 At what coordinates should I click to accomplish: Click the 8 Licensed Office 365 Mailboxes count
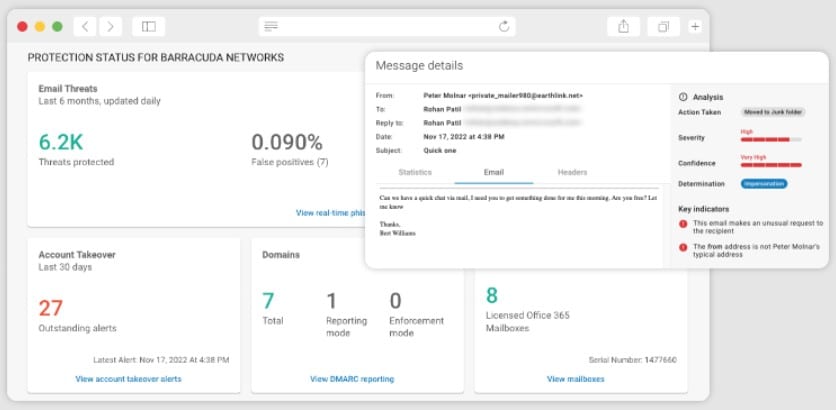pyautogui.click(x=492, y=295)
